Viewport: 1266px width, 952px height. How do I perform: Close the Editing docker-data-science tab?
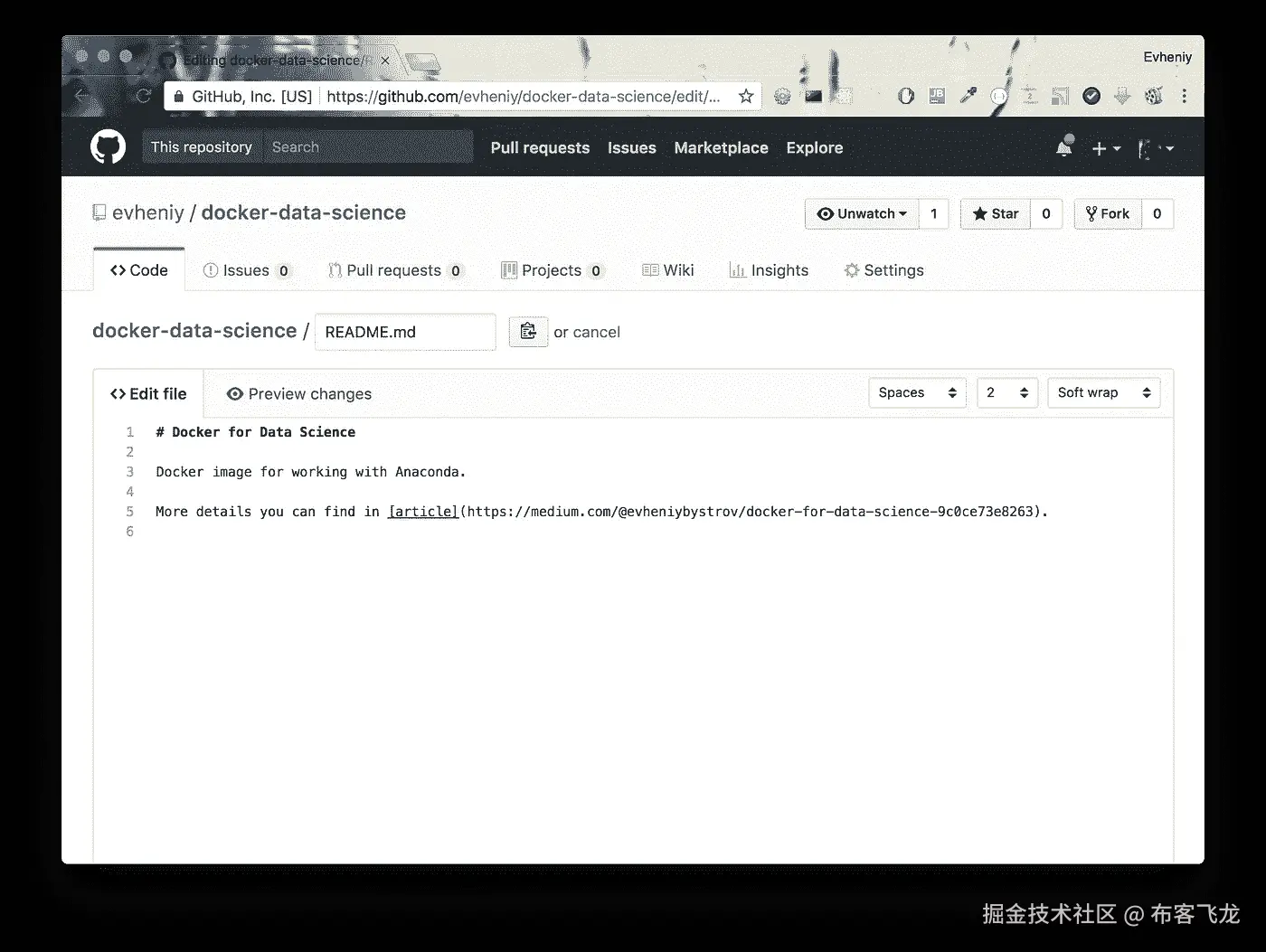(385, 61)
